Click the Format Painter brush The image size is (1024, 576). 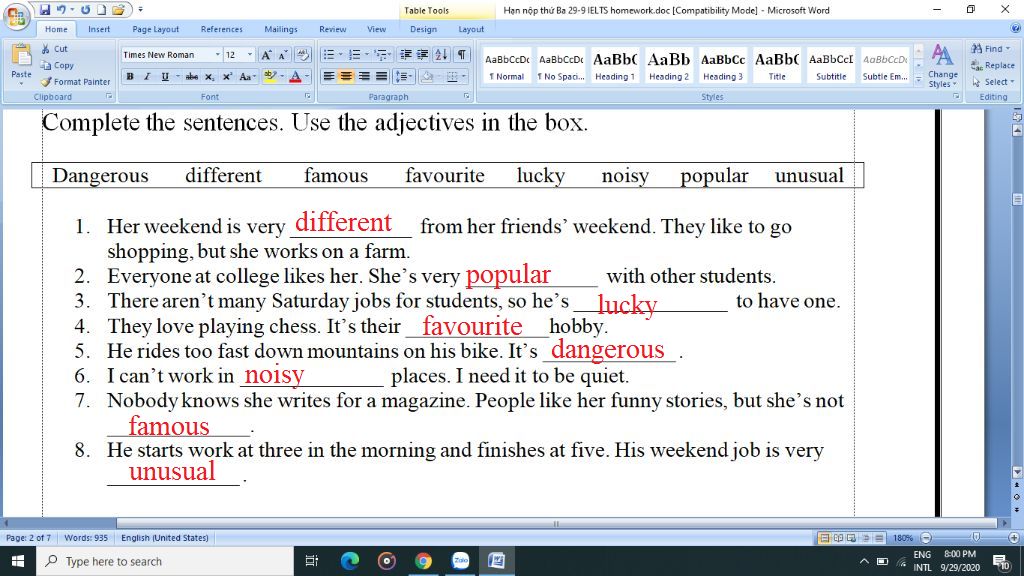point(75,82)
